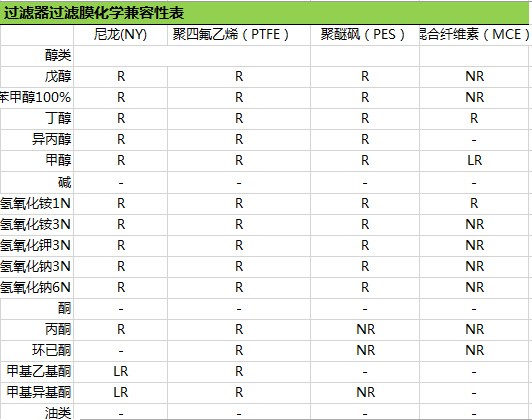Click R in 甲基异基酮 row under PTFE
Viewport: 532px width, 420px height.
[x=239, y=393]
